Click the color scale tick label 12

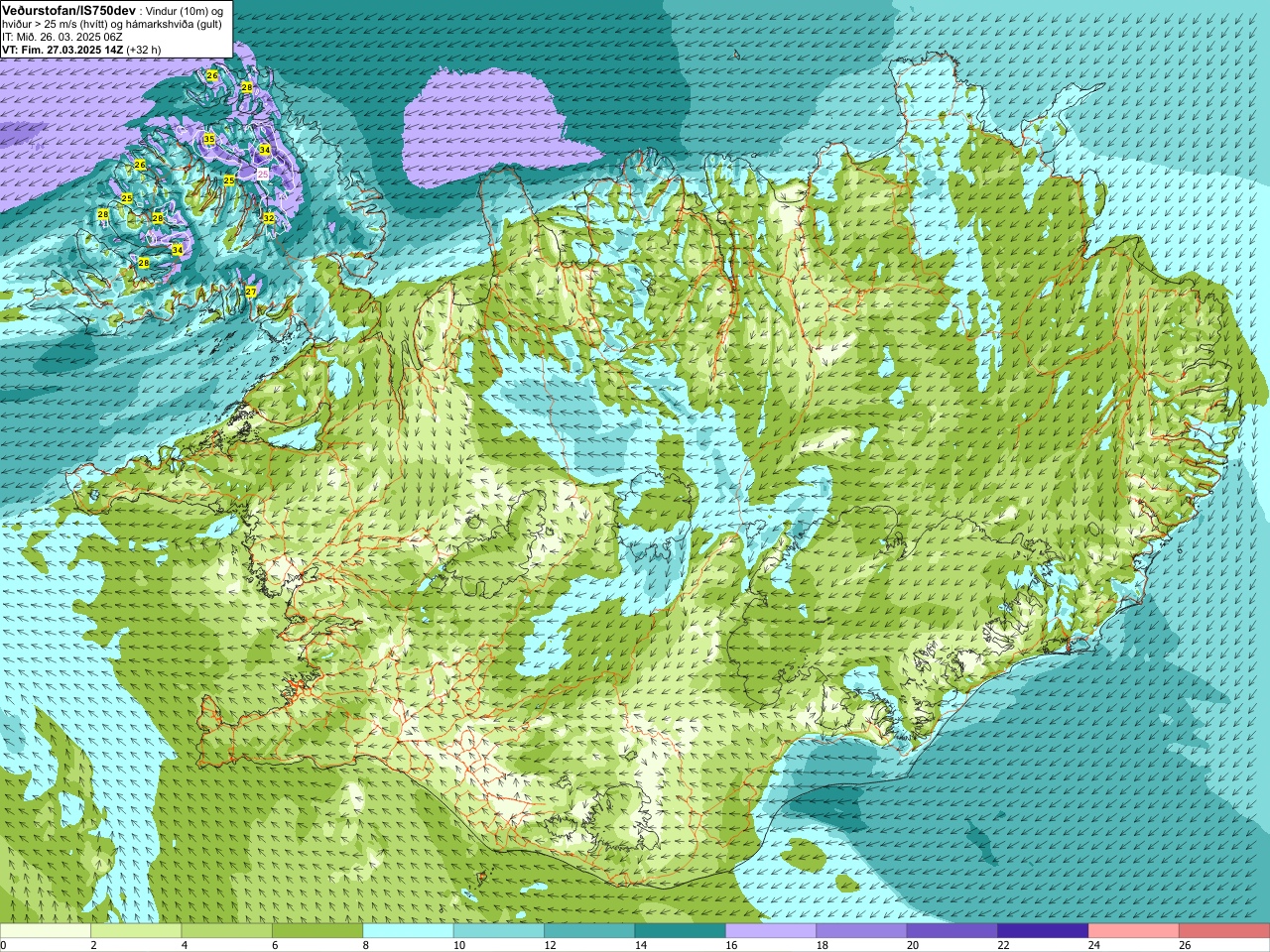550,946
